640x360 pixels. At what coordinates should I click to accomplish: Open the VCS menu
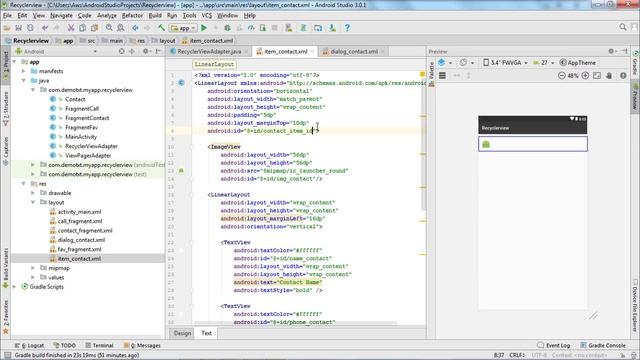coord(207,16)
